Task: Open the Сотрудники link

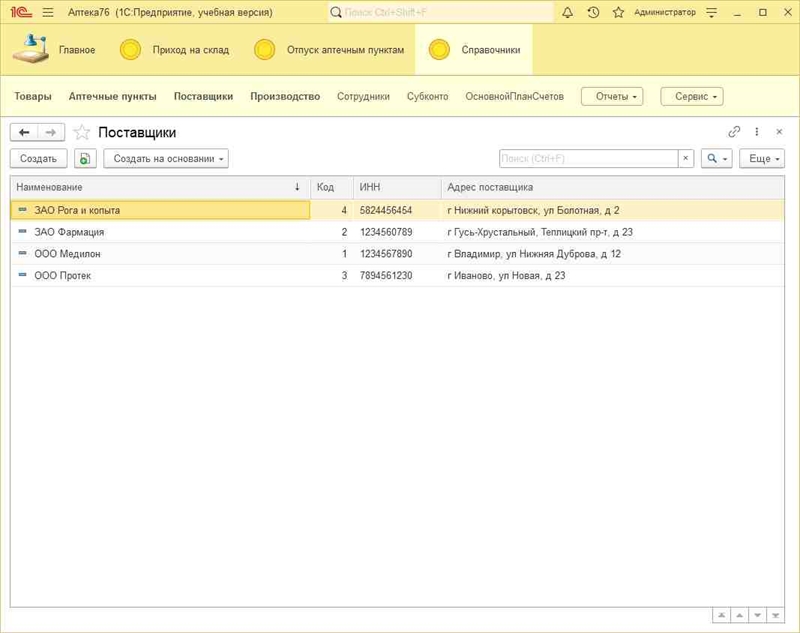Action: [x=363, y=96]
